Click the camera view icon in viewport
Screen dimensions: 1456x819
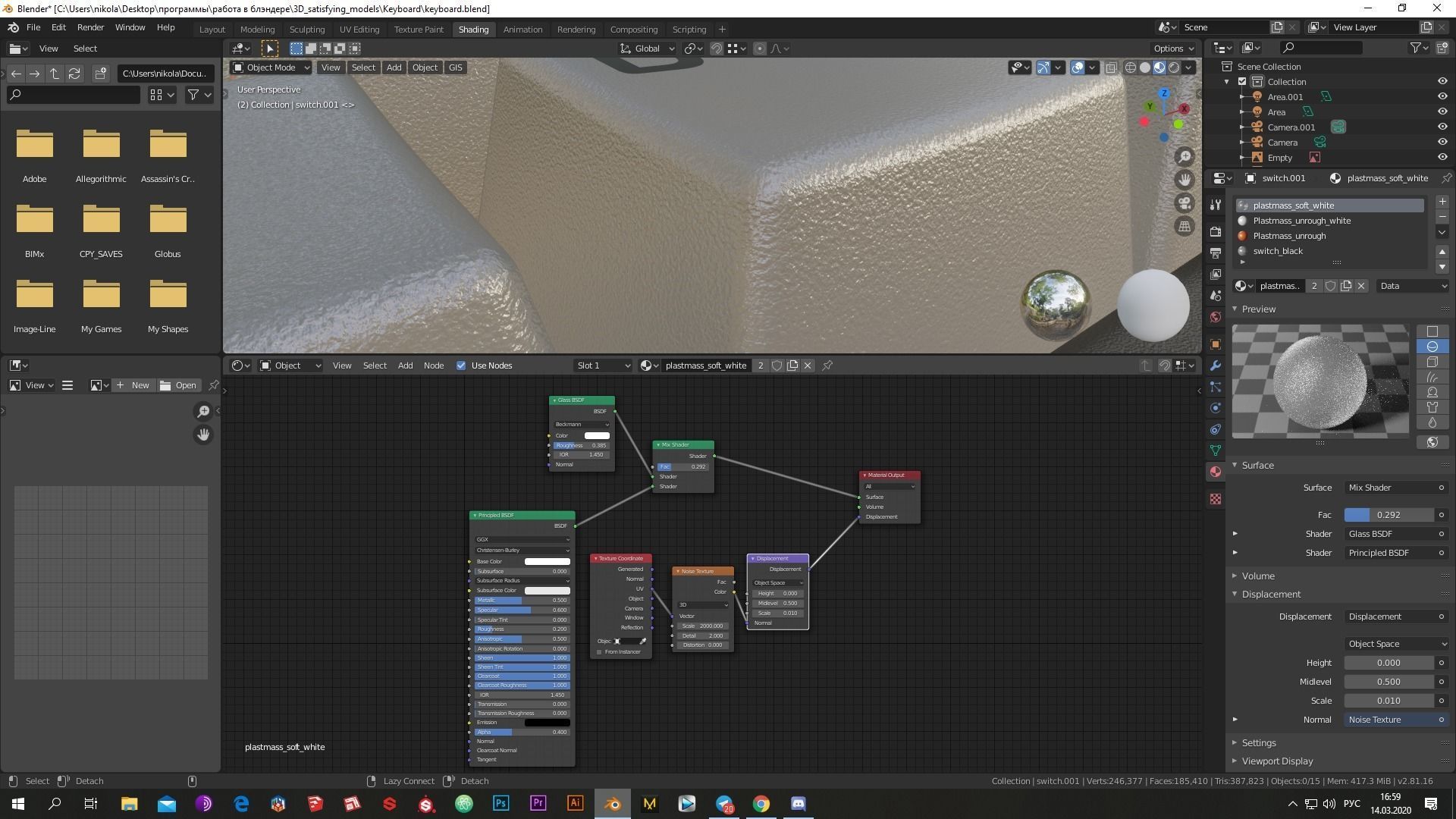click(x=1185, y=203)
